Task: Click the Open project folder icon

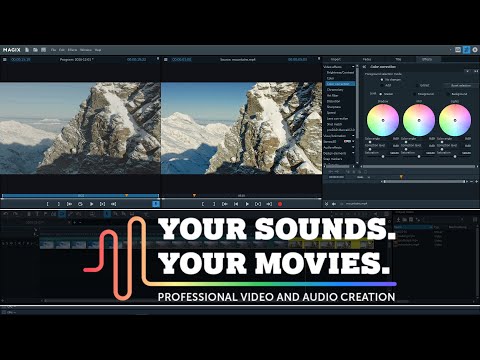Action: pos(35,50)
